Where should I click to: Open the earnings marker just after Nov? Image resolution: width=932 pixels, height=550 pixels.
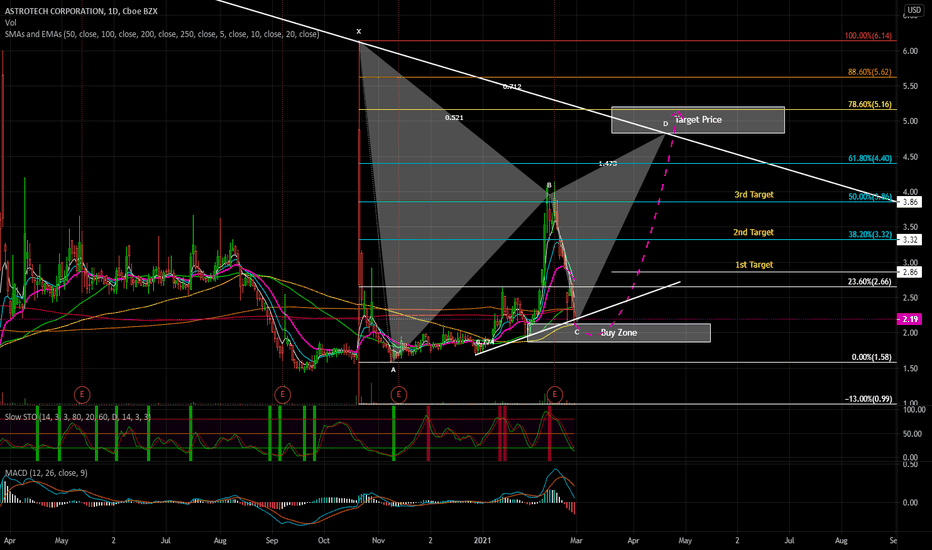(x=398, y=394)
